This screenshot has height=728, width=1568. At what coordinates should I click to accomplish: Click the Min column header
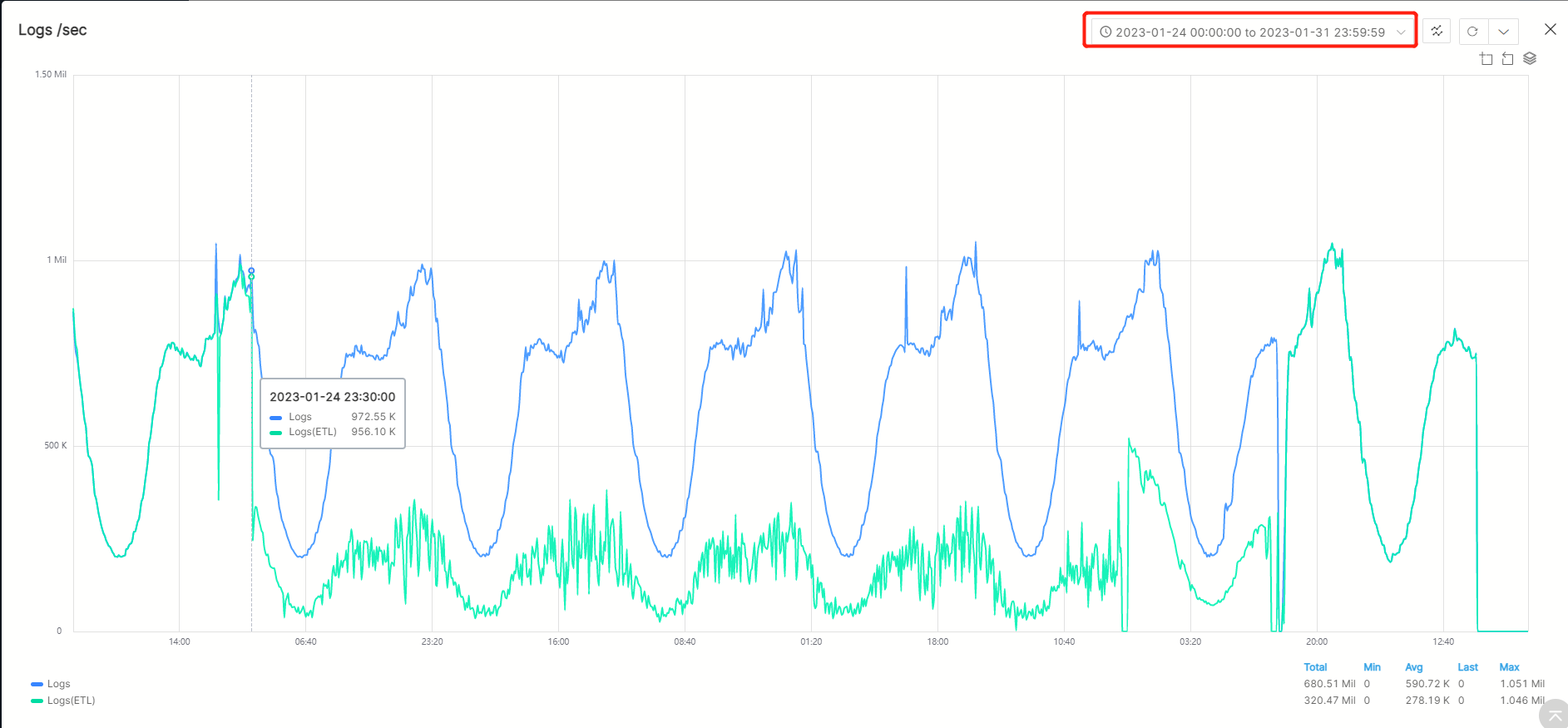pyautogui.click(x=1372, y=667)
